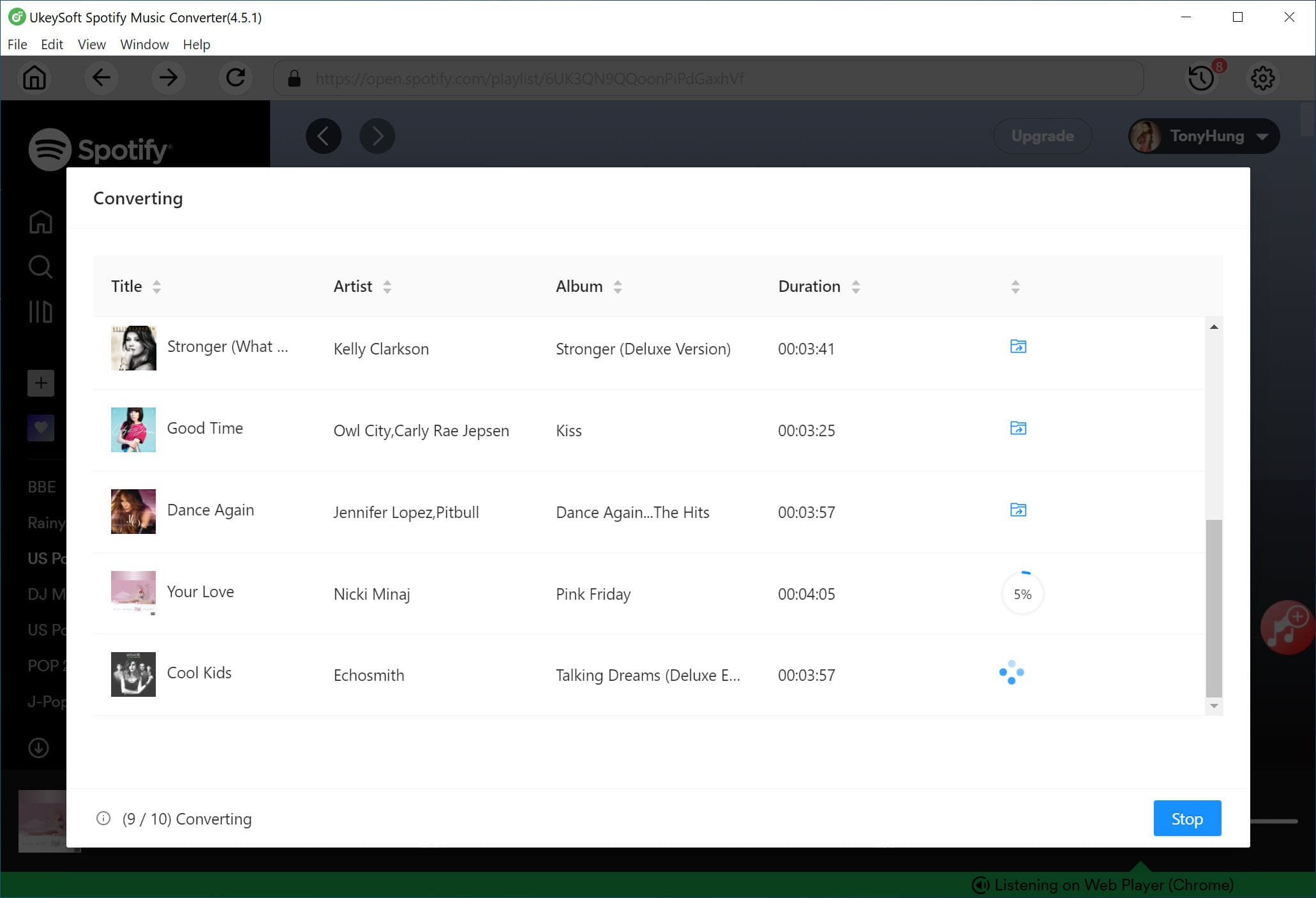Click the browser back navigation arrow
1316x898 pixels.
click(101, 78)
